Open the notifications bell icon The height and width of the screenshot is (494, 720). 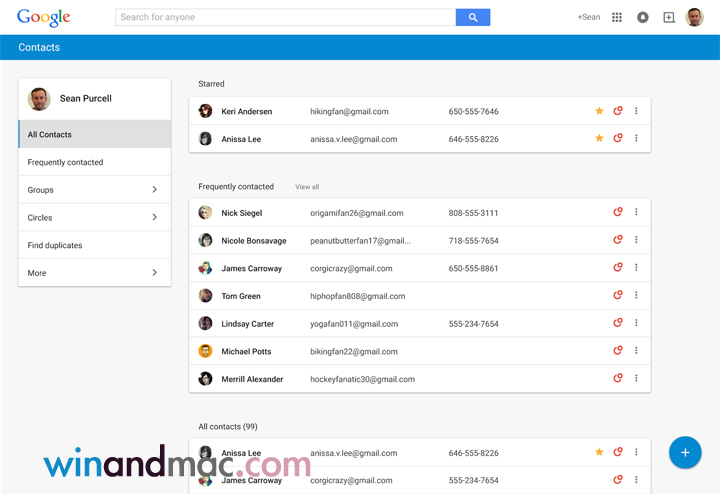click(x=643, y=17)
